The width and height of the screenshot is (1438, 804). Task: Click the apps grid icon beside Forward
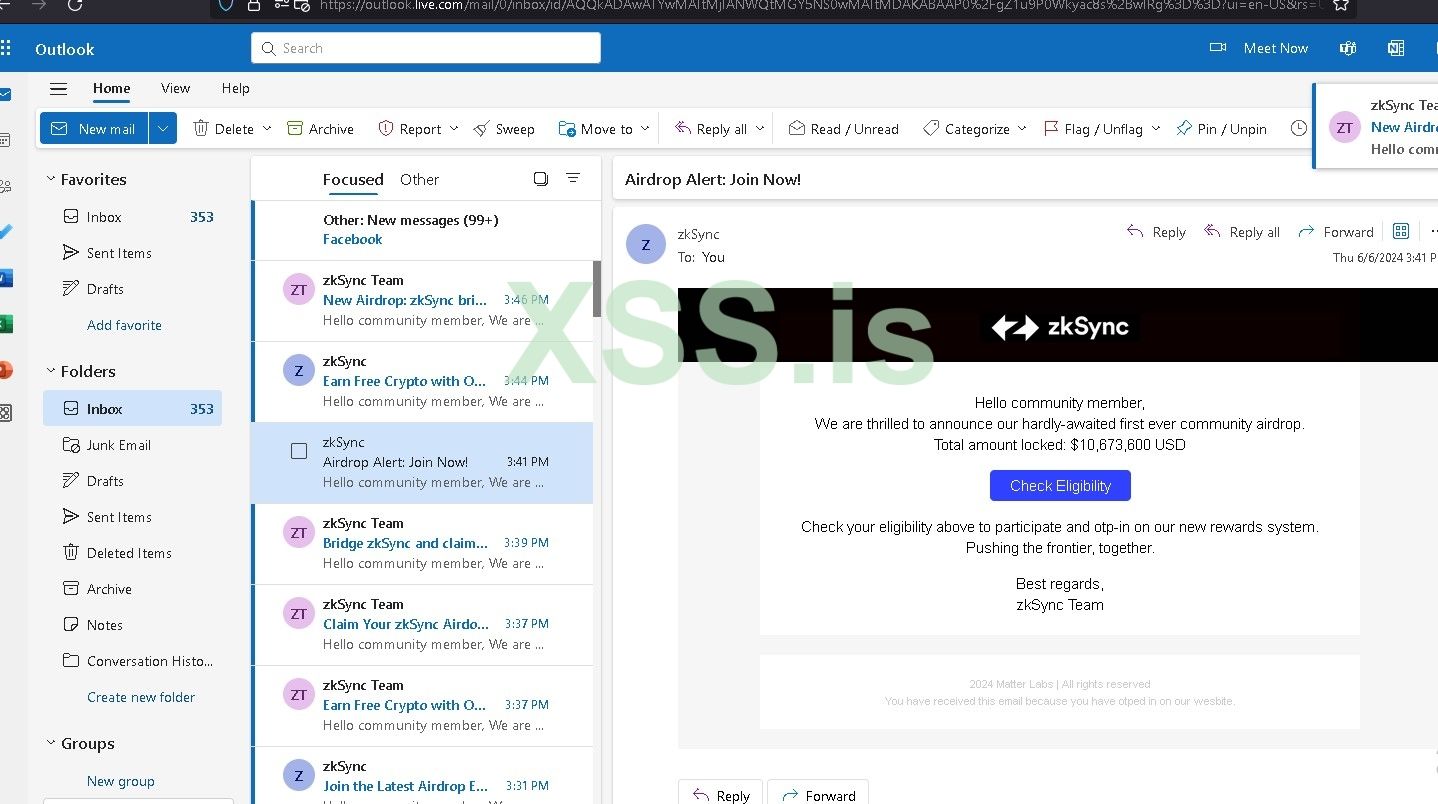[x=1401, y=231]
